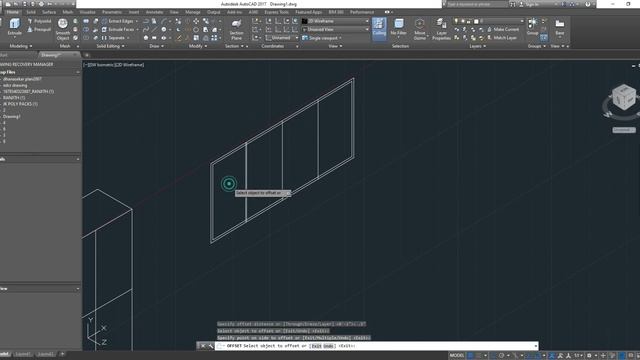Open the Home ribbon tab
This screenshot has width=640, height=360.
click(x=13, y=12)
